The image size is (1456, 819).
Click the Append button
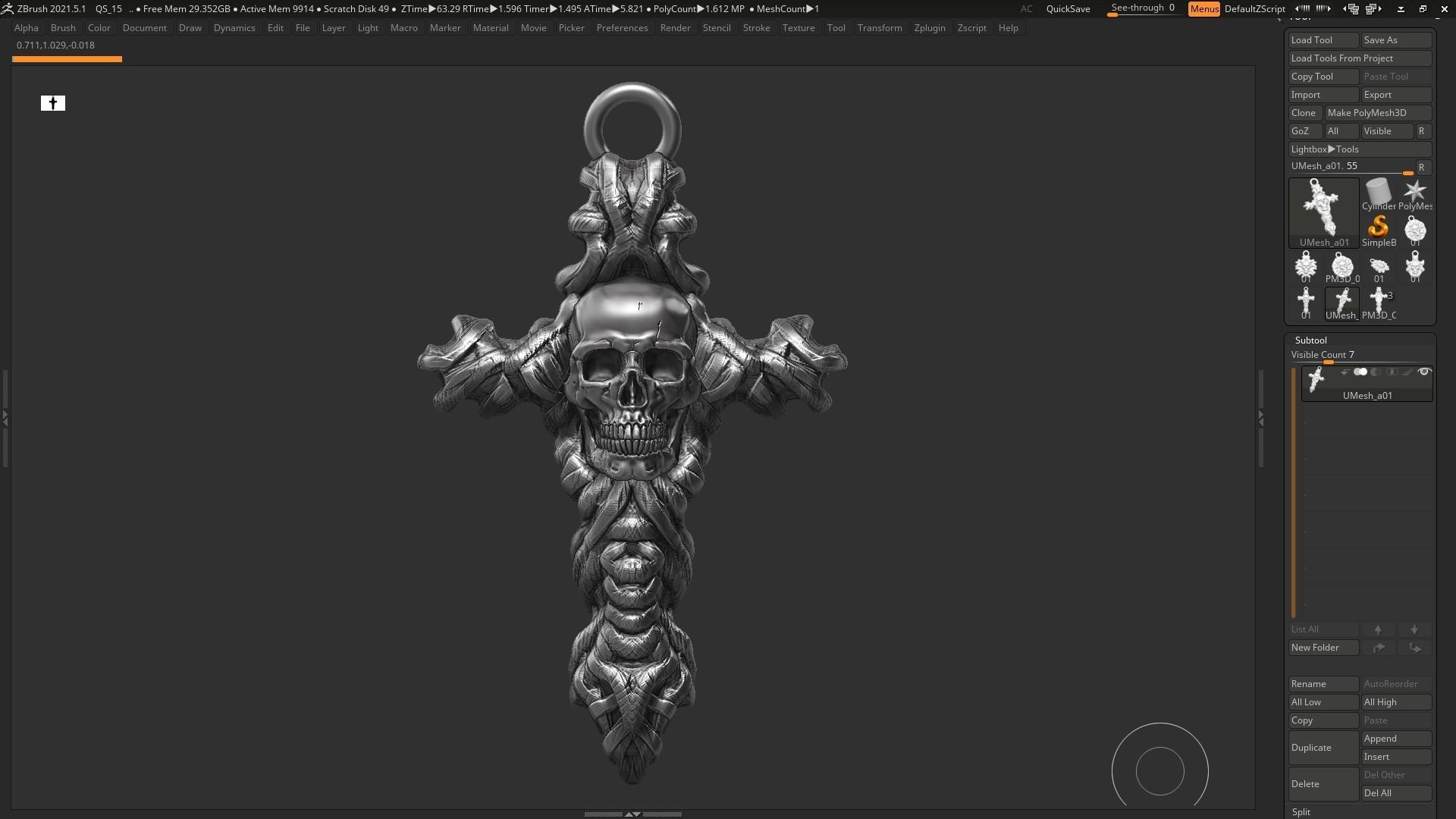1396,739
